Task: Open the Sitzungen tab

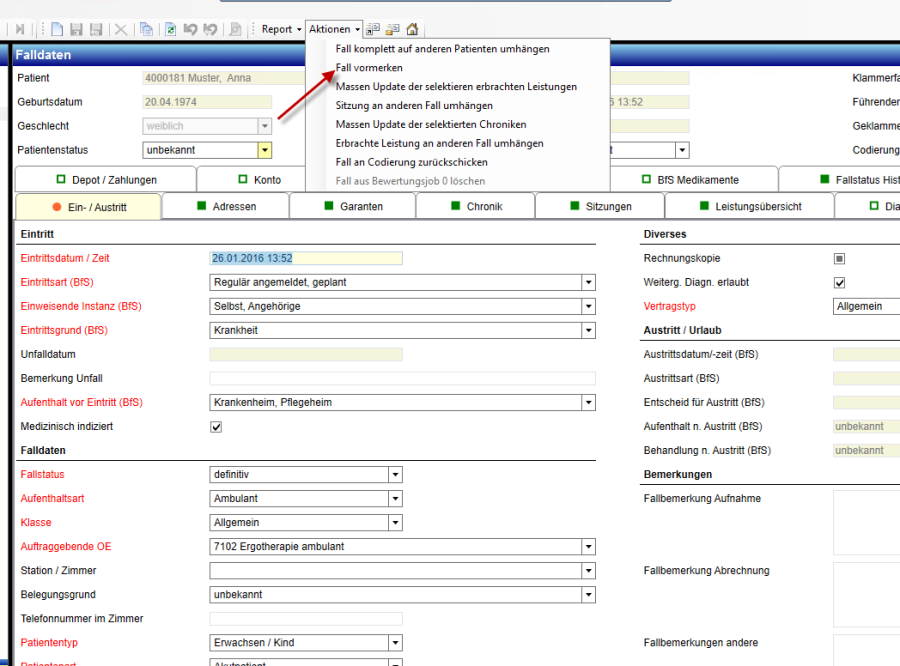Action: coord(600,207)
